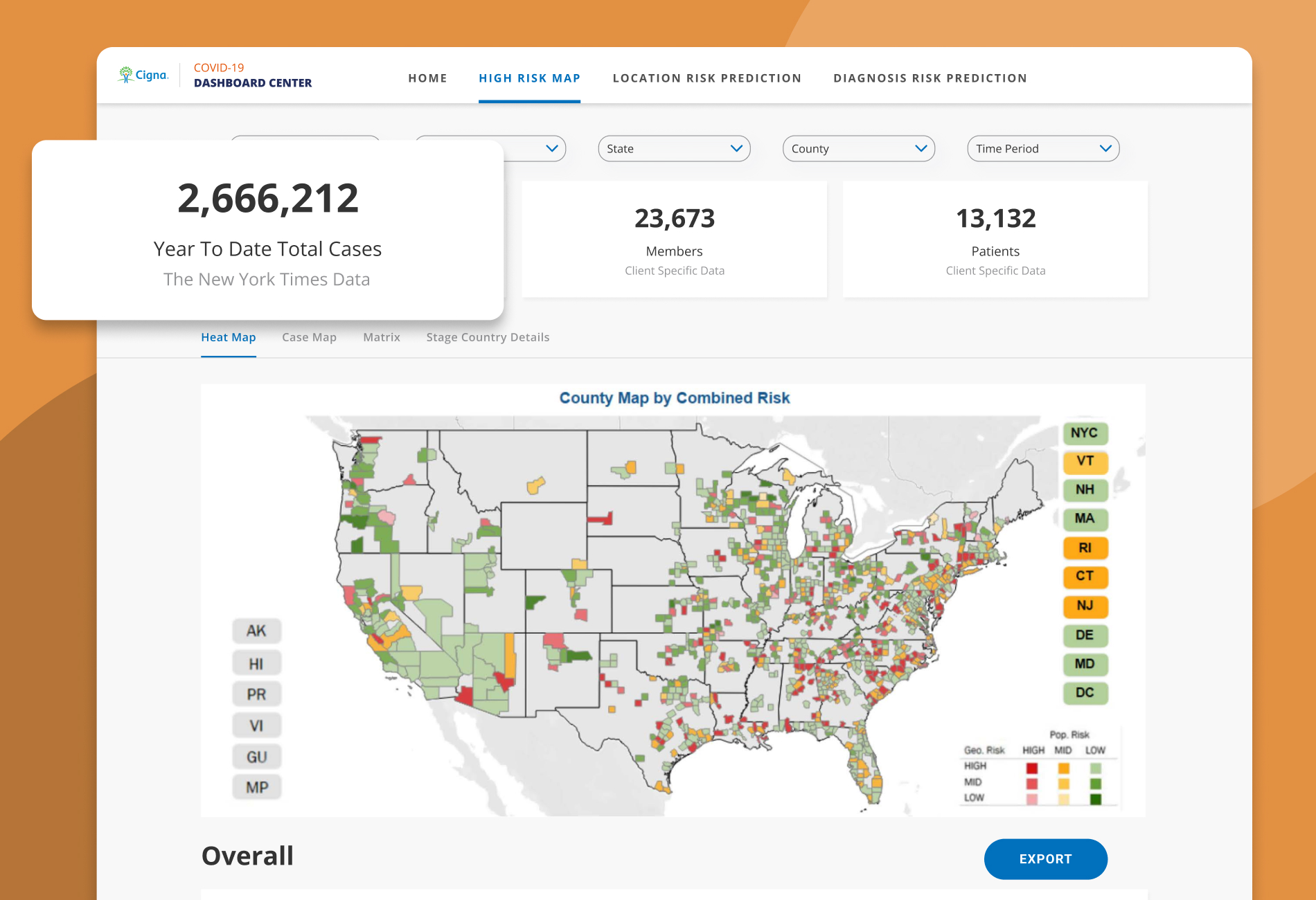Open the Time Period dropdown

[x=1043, y=149]
